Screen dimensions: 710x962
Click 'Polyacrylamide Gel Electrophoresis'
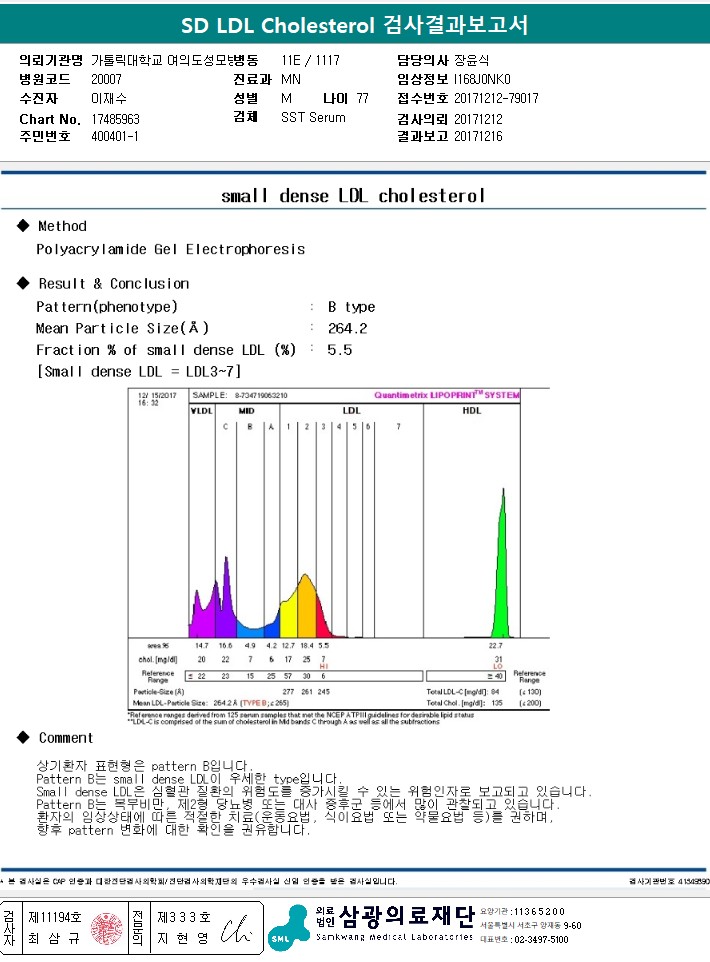pyautogui.click(x=171, y=249)
